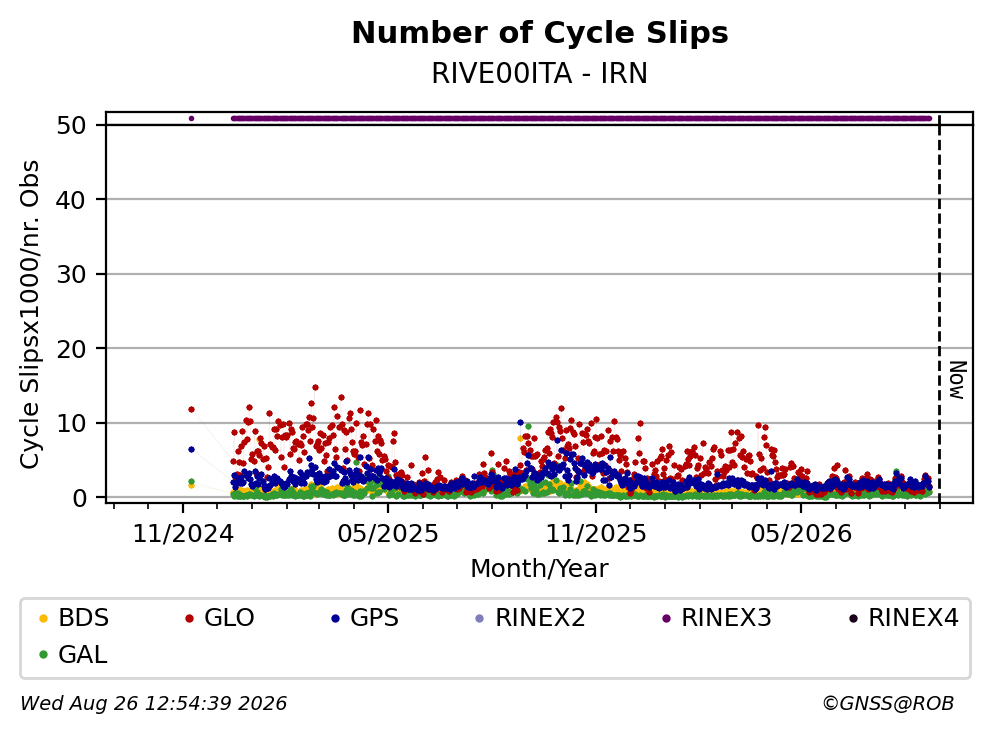Click the isolated red GLO point near 11/2024
The width and height of the screenshot is (993, 734).
[191, 410]
